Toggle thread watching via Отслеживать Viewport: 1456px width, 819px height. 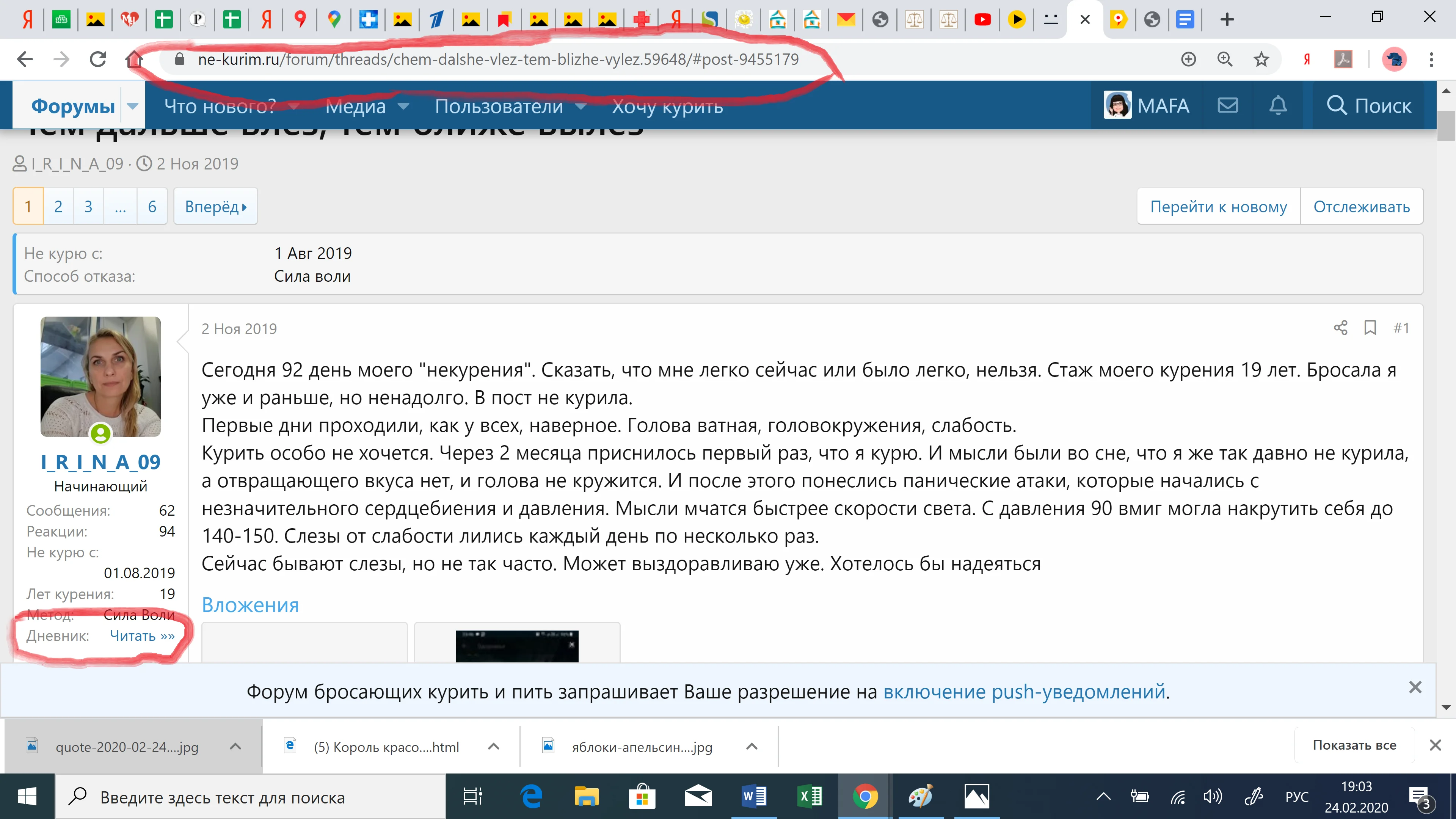(1362, 206)
